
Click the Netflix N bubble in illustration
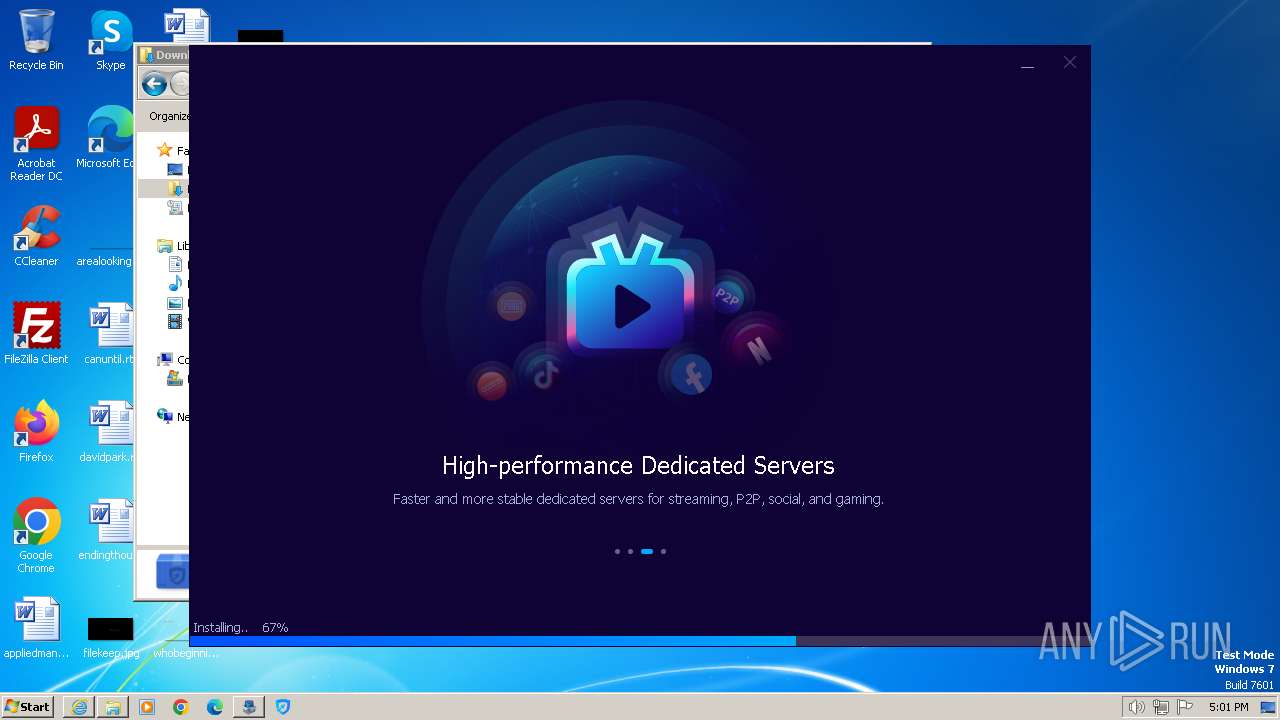tap(757, 349)
